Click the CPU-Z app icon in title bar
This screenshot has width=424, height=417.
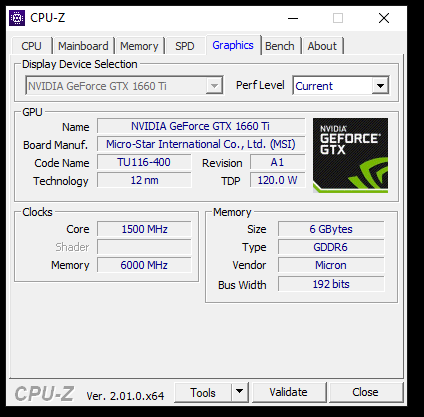17,18
